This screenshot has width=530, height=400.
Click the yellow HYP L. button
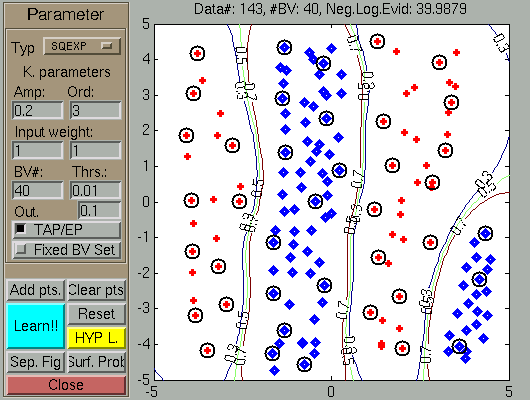pos(97,338)
